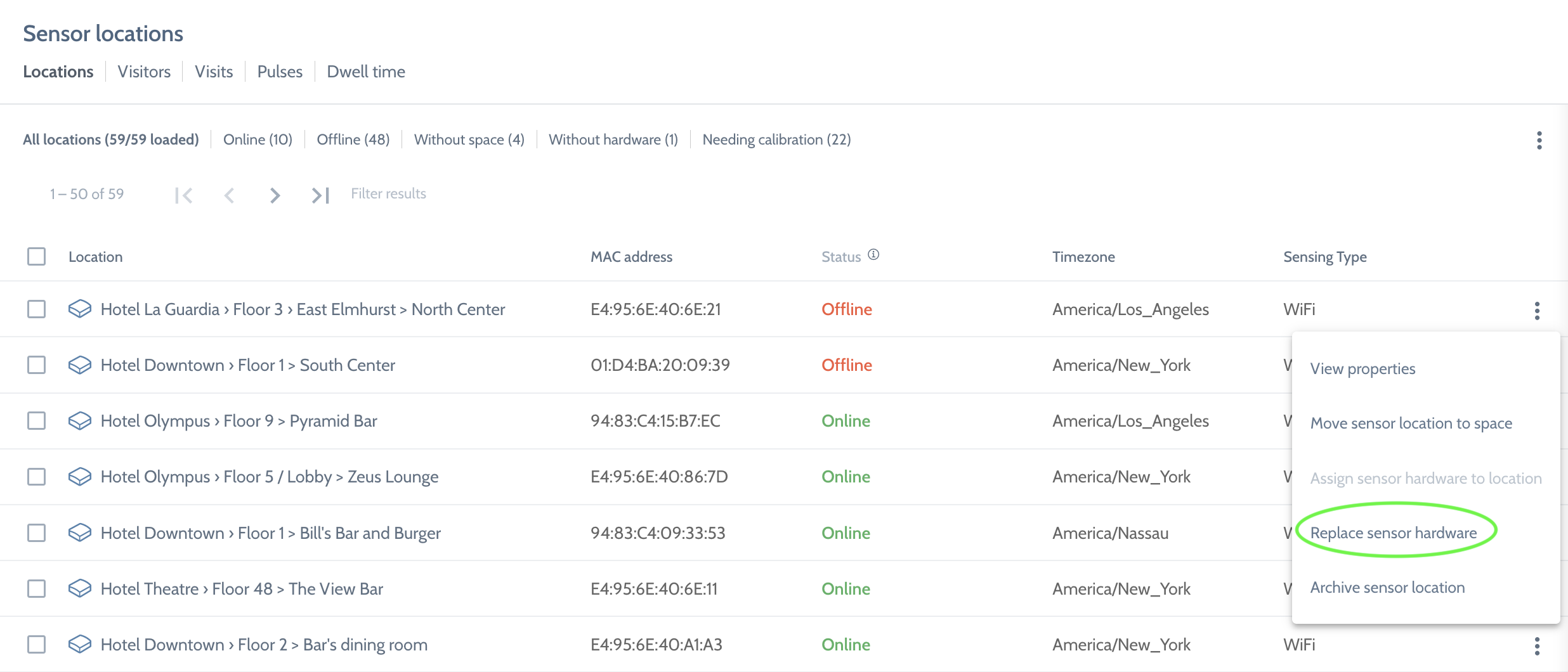Click sensor icon beside Zeus Lounge row
The width and height of the screenshot is (1568, 672).
coord(80,477)
